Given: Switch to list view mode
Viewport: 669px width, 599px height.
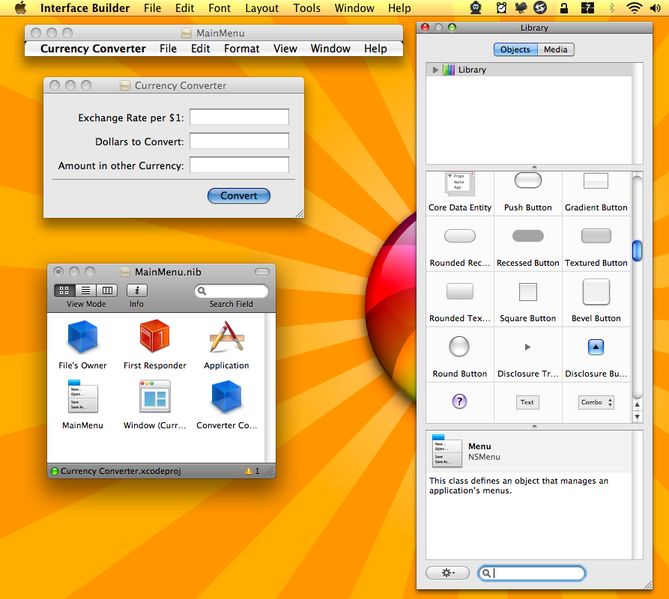Looking at the screenshot, I should click(x=86, y=291).
